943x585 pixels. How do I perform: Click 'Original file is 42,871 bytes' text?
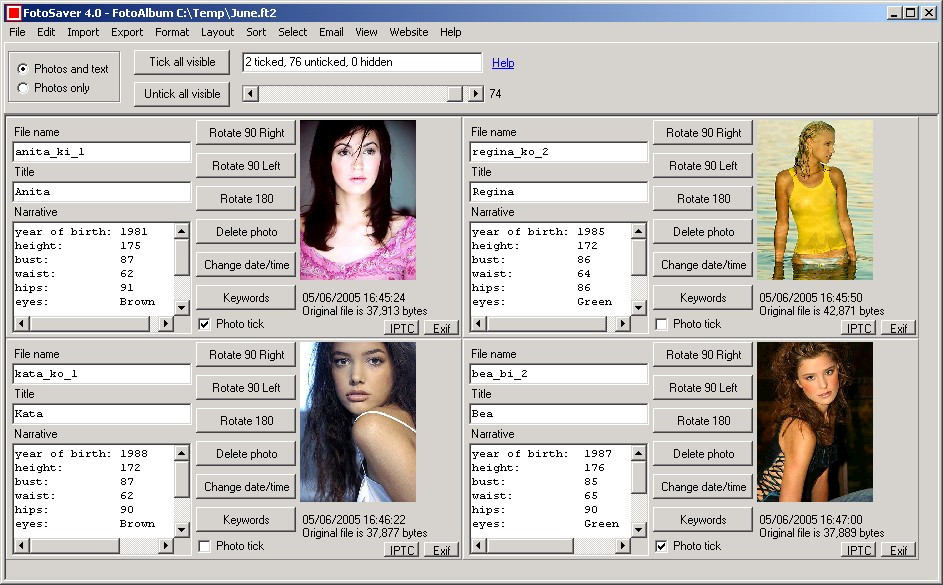[822, 311]
